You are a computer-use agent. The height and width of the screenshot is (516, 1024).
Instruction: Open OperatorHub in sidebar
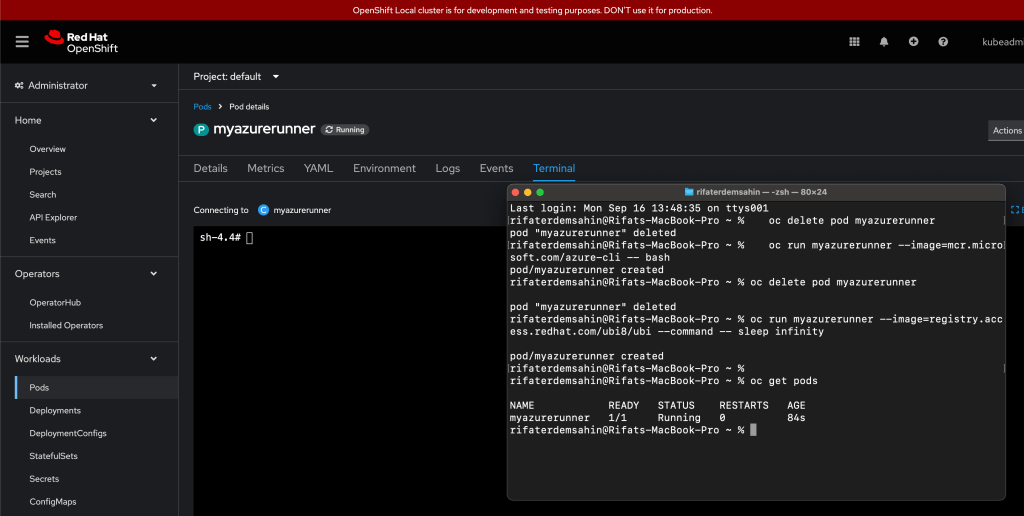point(55,302)
